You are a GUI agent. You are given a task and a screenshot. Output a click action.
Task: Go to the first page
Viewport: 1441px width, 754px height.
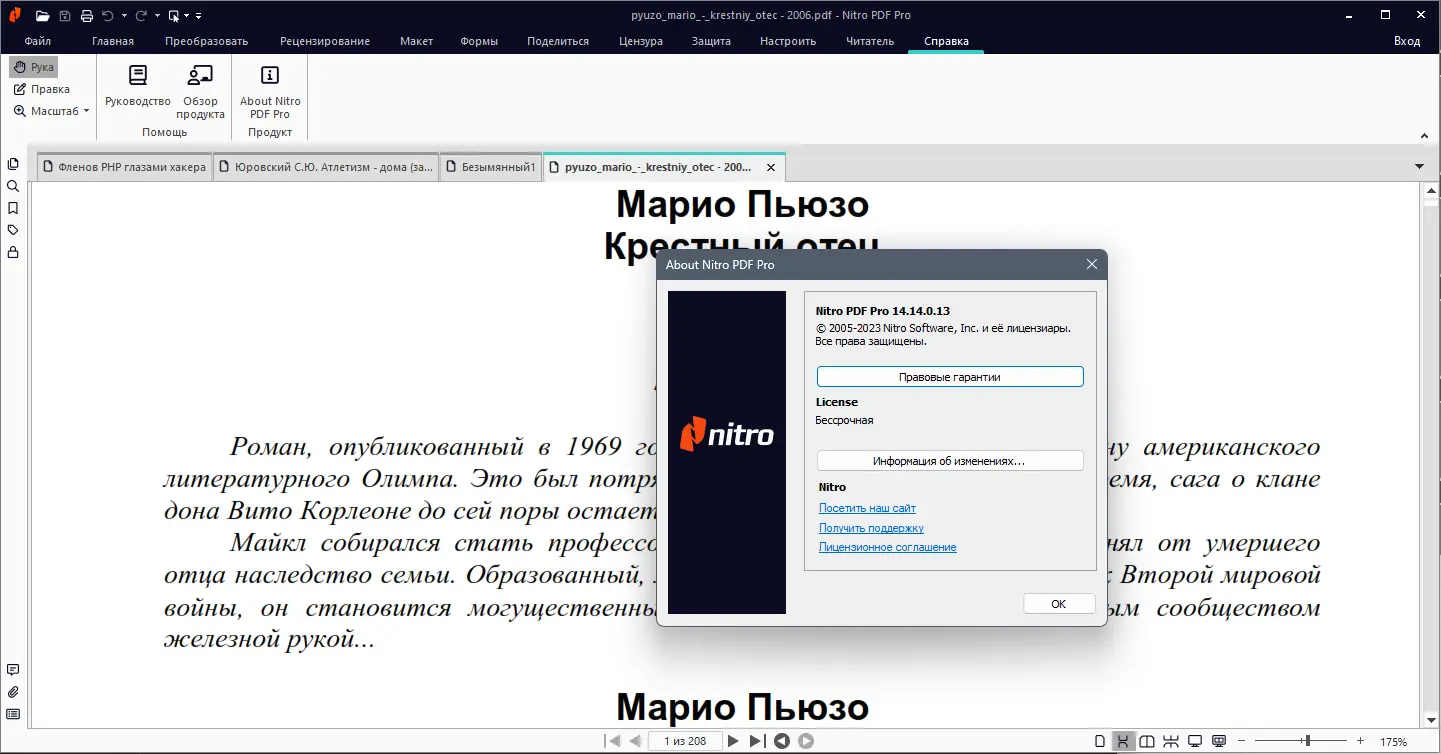tap(613, 741)
